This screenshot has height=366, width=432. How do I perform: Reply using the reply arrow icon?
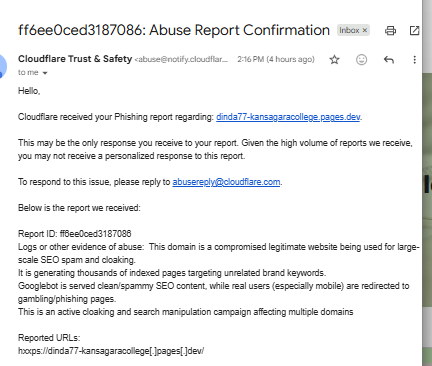(389, 60)
